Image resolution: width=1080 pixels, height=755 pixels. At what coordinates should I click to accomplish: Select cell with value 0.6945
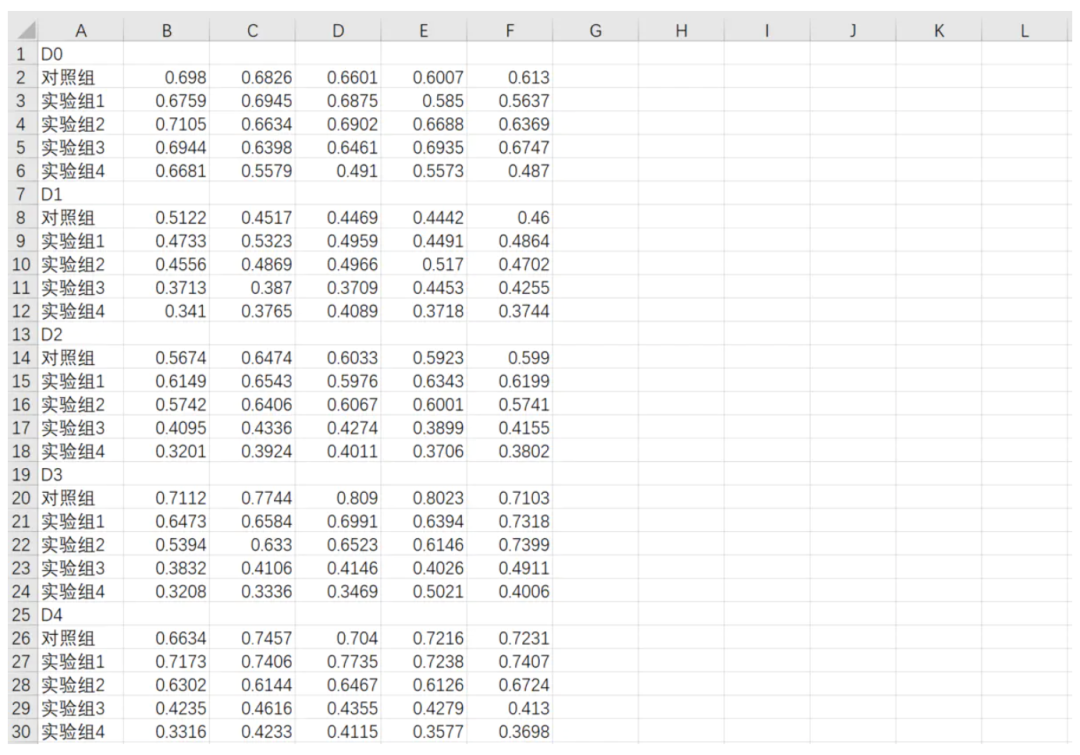point(252,101)
